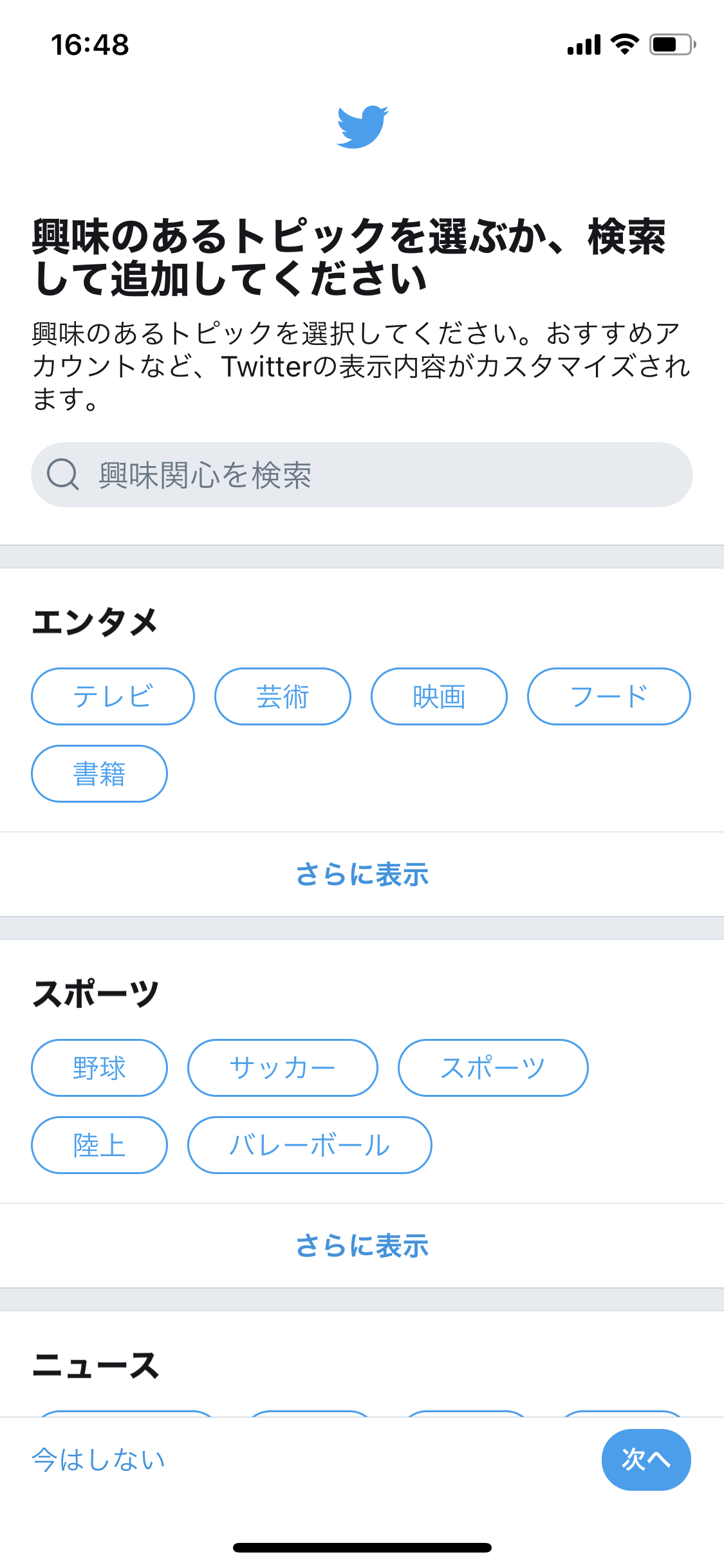This screenshot has width=724, height=1568.
Task: Choose the 書籍 topic chip
Action: pyautogui.click(x=99, y=774)
